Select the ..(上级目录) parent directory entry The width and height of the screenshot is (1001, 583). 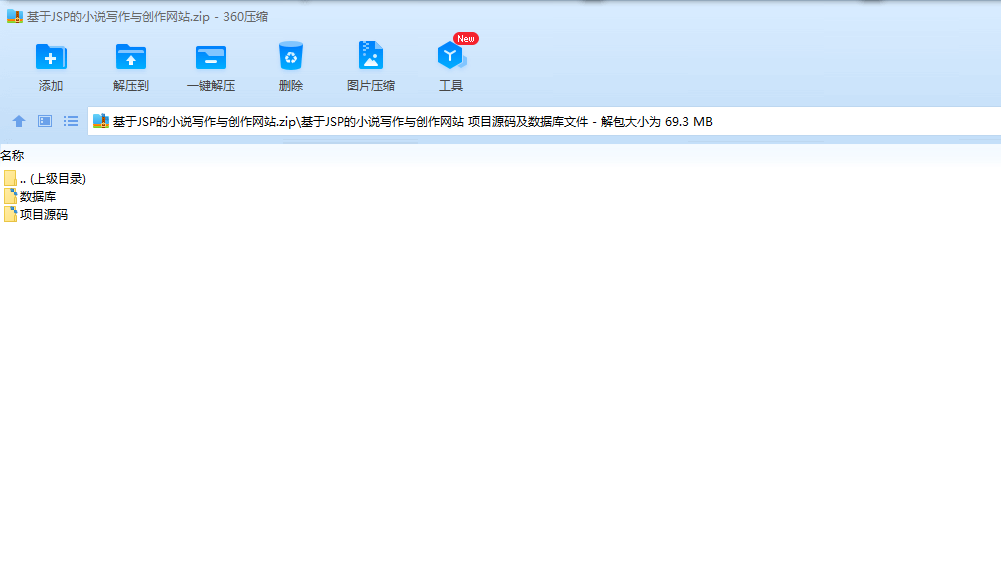pyautogui.click(x=45, y=178)
